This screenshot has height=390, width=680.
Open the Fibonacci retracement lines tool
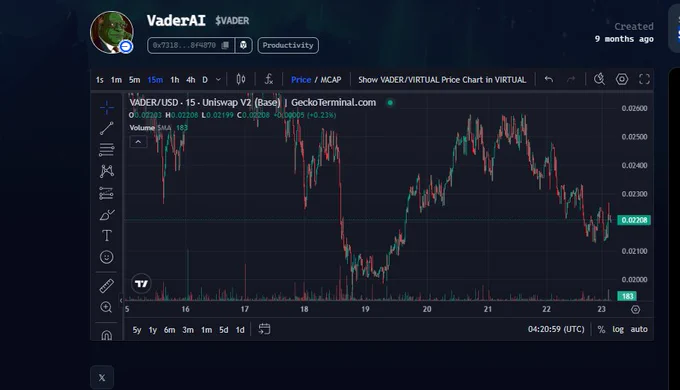tap(107, 150)
